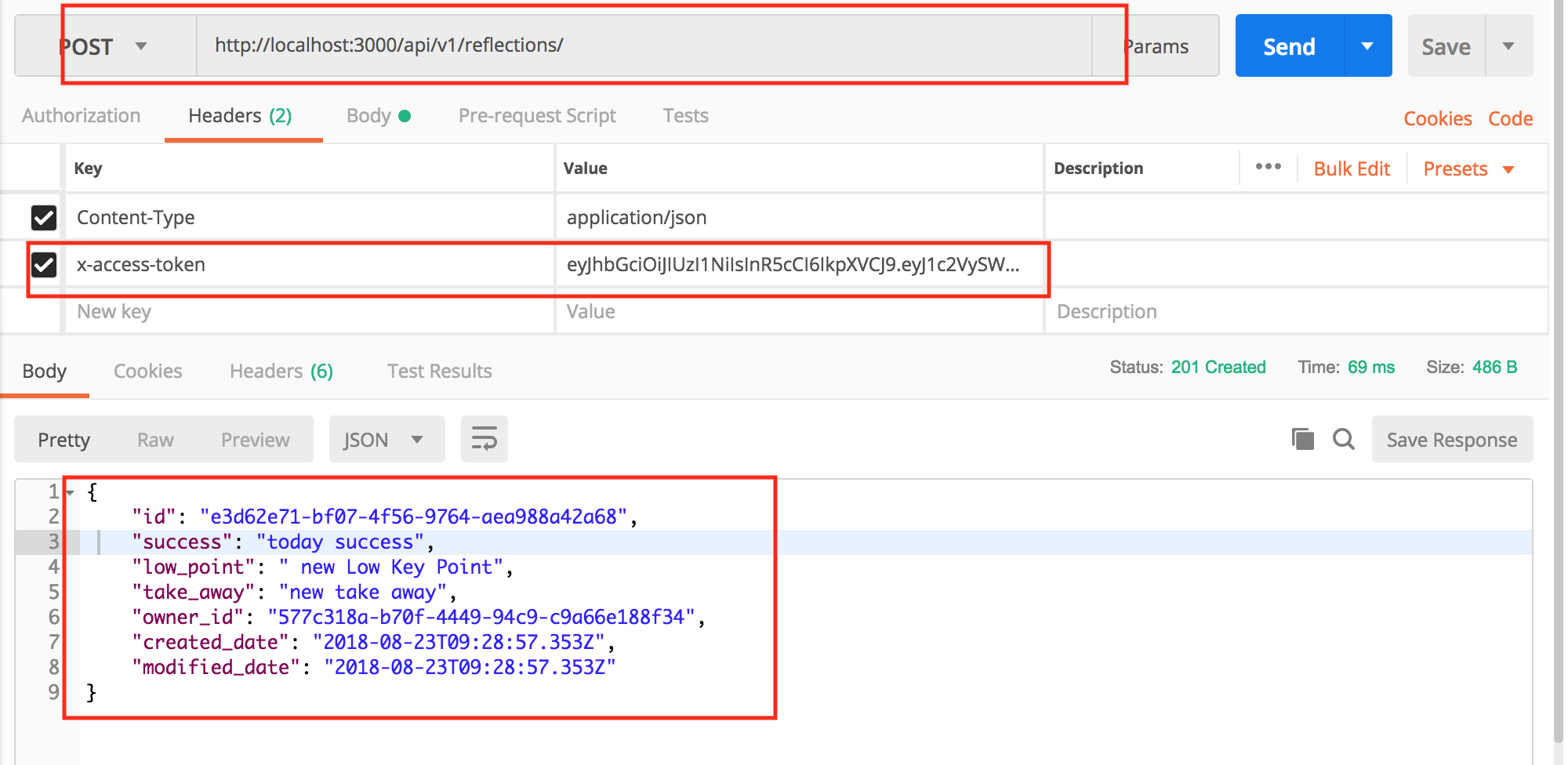Image resolution: width=1568 pixels, height=765 pixels.
Task: Disable the x-access-token header
Action: click(x=44, y=265)
